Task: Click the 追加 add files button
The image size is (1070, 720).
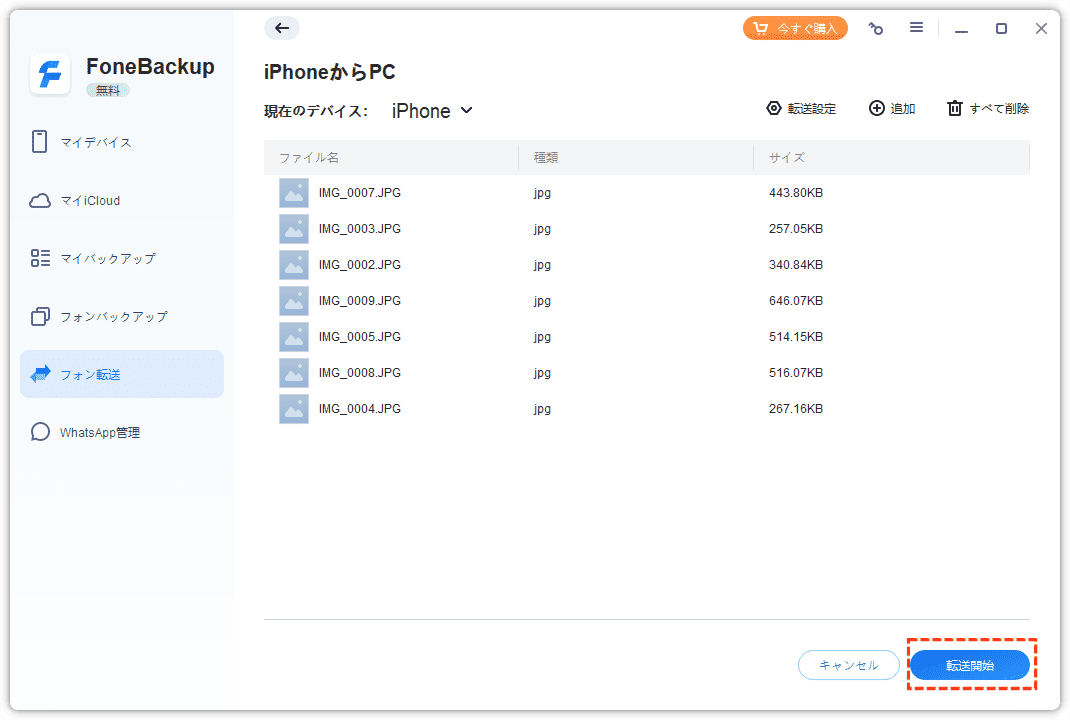Action: coord(892,109)
